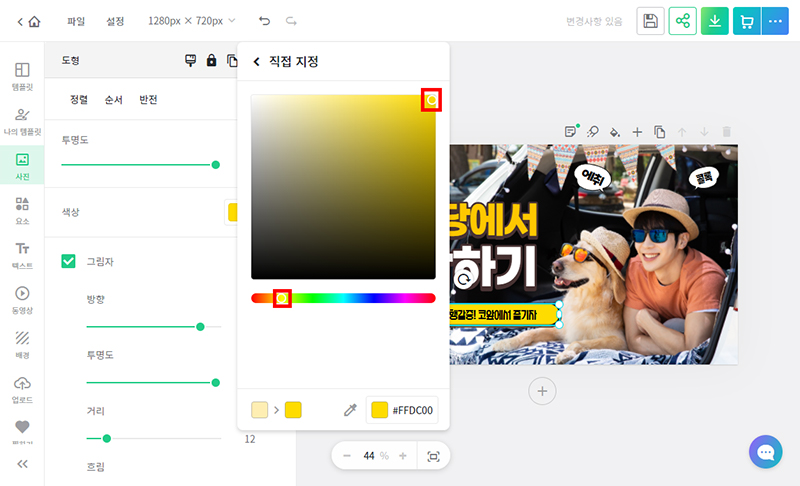Select the new yellow color swatch

(293, 410)
